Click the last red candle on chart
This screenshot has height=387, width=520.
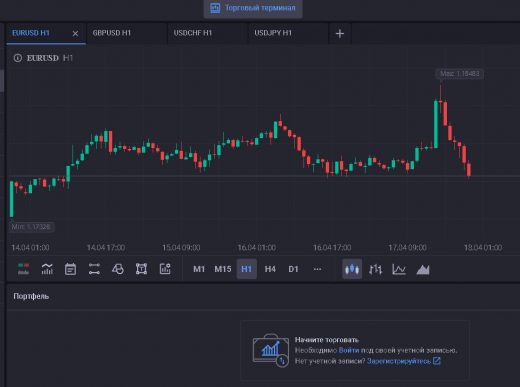[469, 169]
